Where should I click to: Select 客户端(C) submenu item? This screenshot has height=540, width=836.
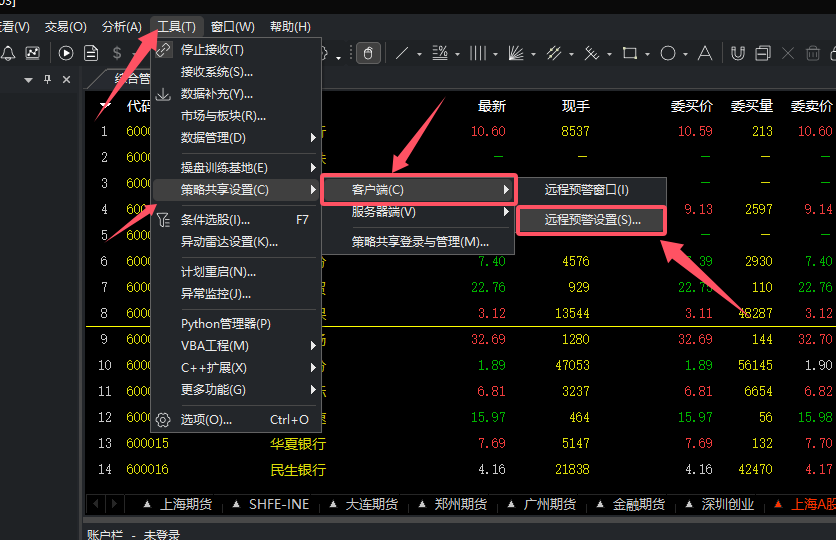(x=419, y=189)
